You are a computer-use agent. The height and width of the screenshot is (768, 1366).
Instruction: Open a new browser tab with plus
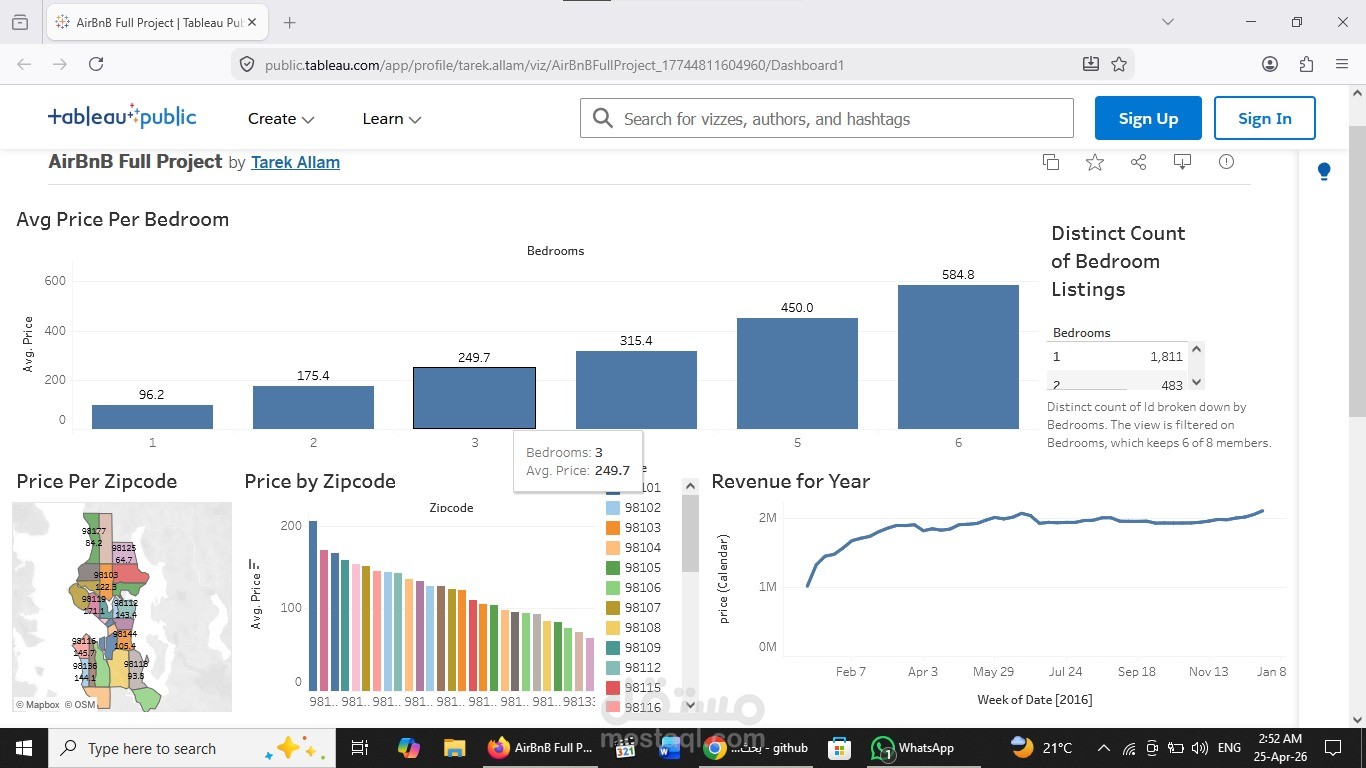(x=289, y=22)
